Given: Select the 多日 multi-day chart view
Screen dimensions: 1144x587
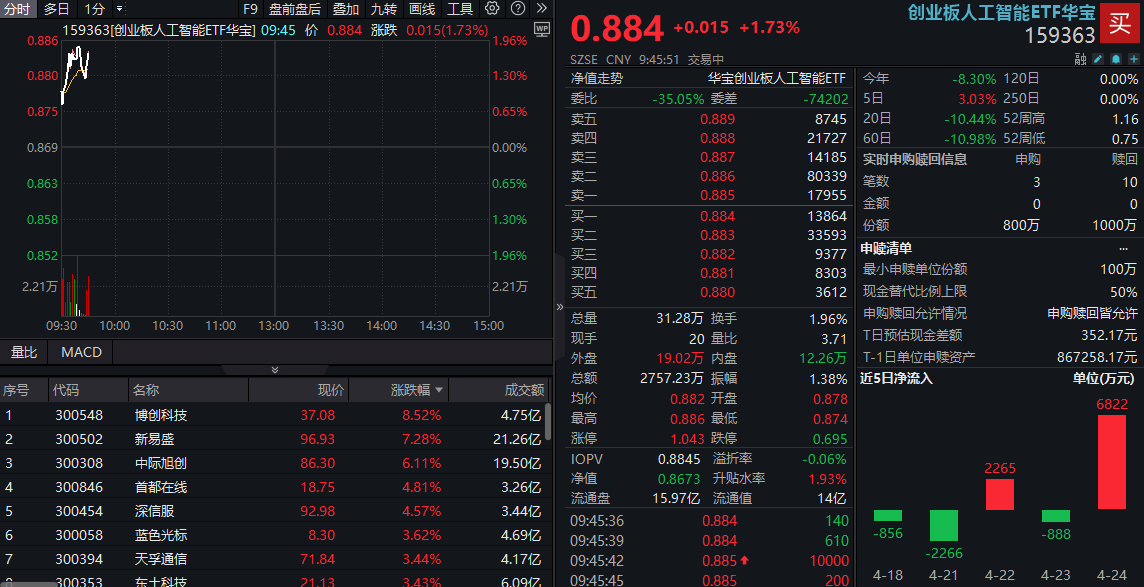Looking at the screenshot, I should point(55,9).
